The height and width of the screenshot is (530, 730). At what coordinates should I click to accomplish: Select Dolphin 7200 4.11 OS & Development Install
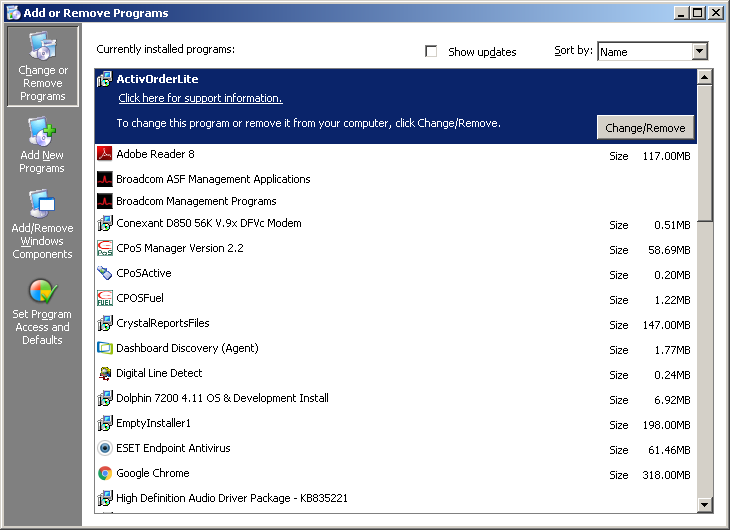click(x=395, y=399)
